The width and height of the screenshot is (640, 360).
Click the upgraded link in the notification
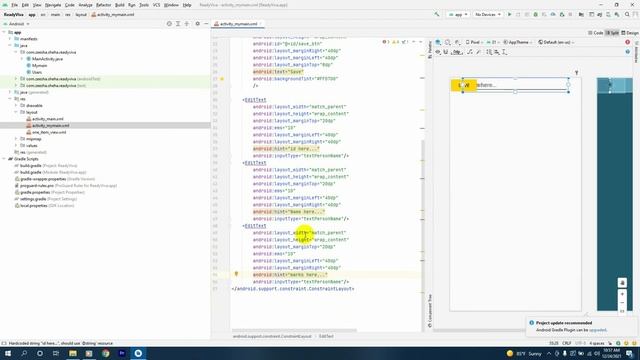point(598,330)
